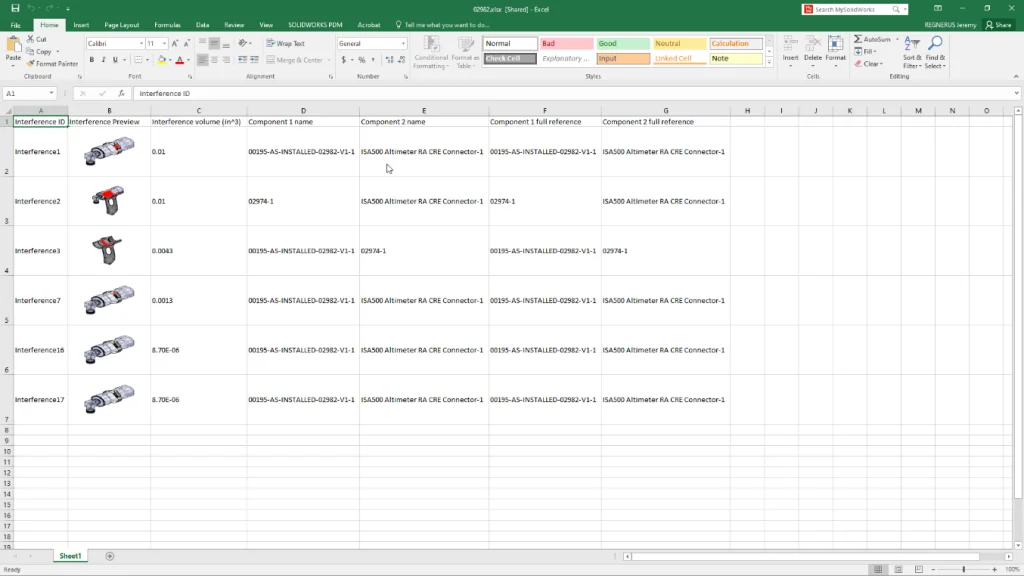Toggle Bold formatting

(91, 60)
